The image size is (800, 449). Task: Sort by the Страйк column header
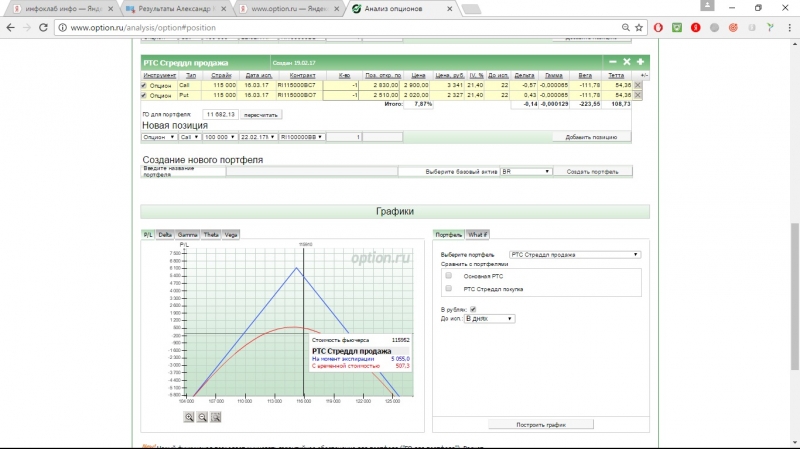221,75
